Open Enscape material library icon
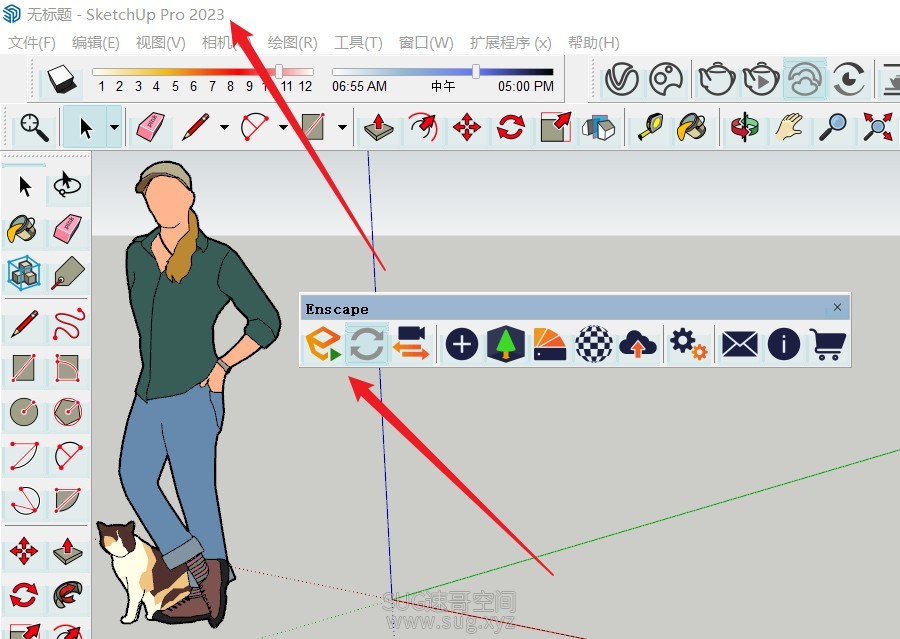The image size is (900, 639). click(x=549, y=344)
